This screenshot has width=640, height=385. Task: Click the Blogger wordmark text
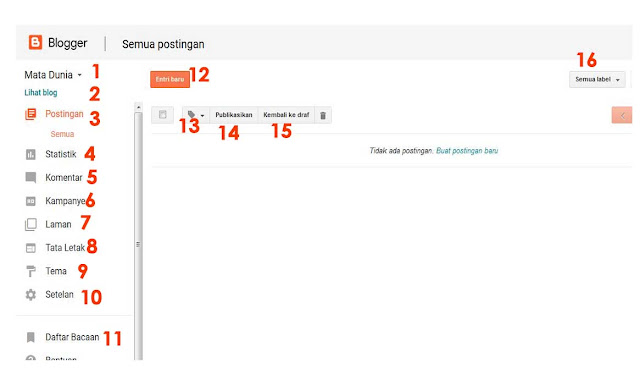(67, 43)
